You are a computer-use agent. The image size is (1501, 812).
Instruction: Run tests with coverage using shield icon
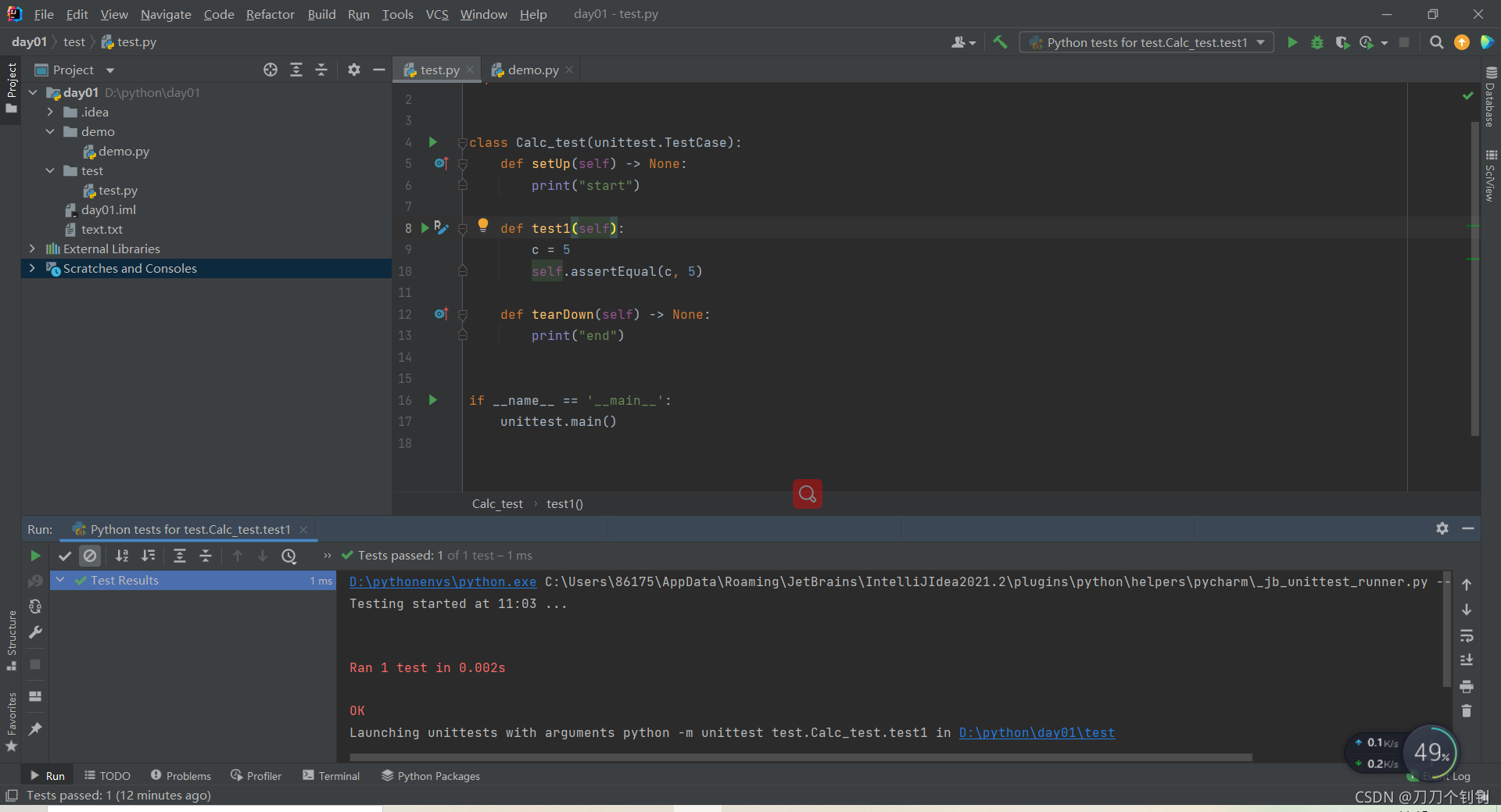click(1344, 42)
